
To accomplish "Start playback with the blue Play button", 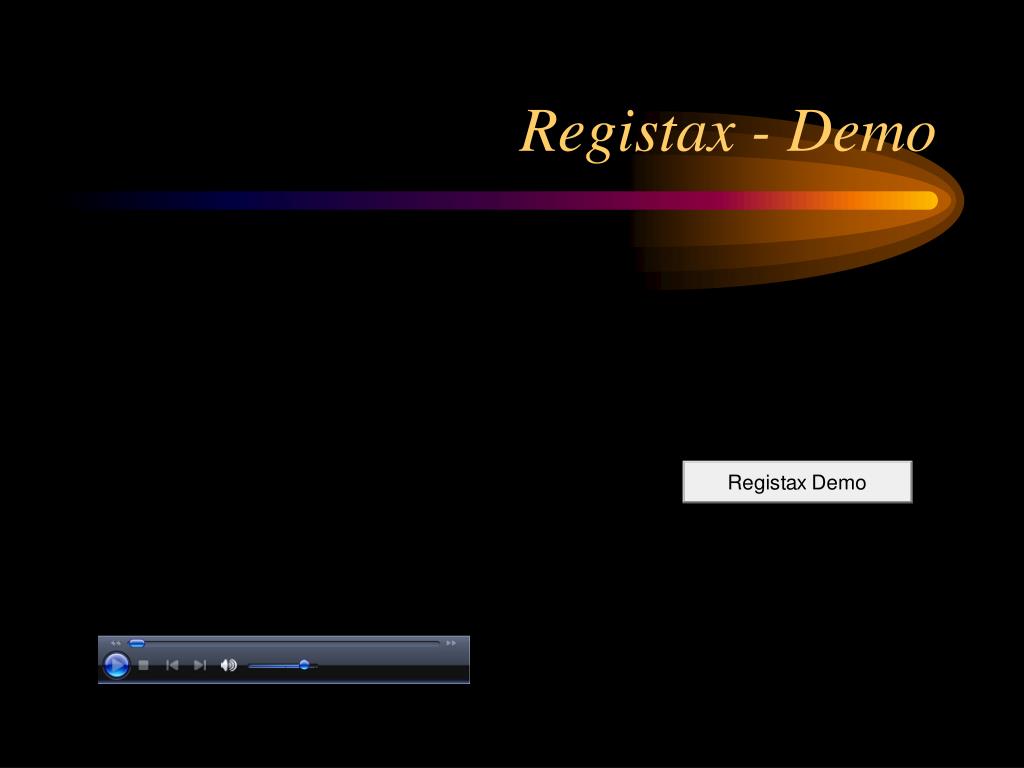I will click(x=116, y=665).
